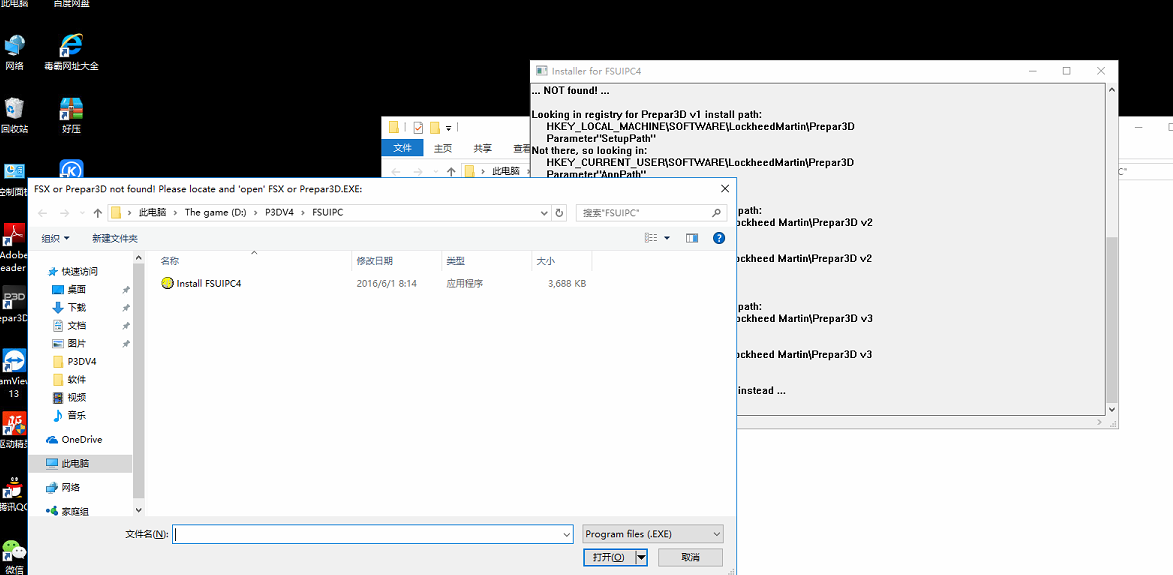Select the 微信 desktop icon
Image resolution: width=1173 pixels, height=575 pixels.
(x=13, y=556)
